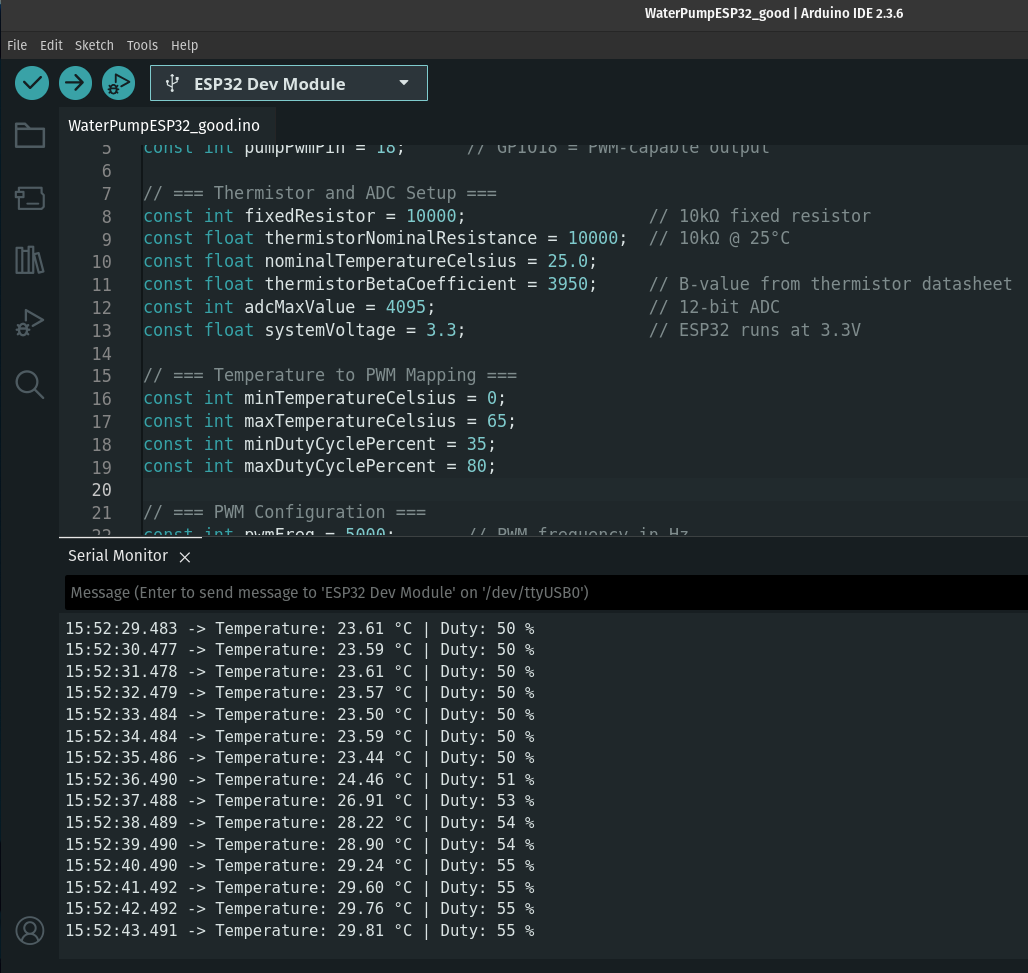Open the Search magnifier in sidebar

tap(30, 384)
